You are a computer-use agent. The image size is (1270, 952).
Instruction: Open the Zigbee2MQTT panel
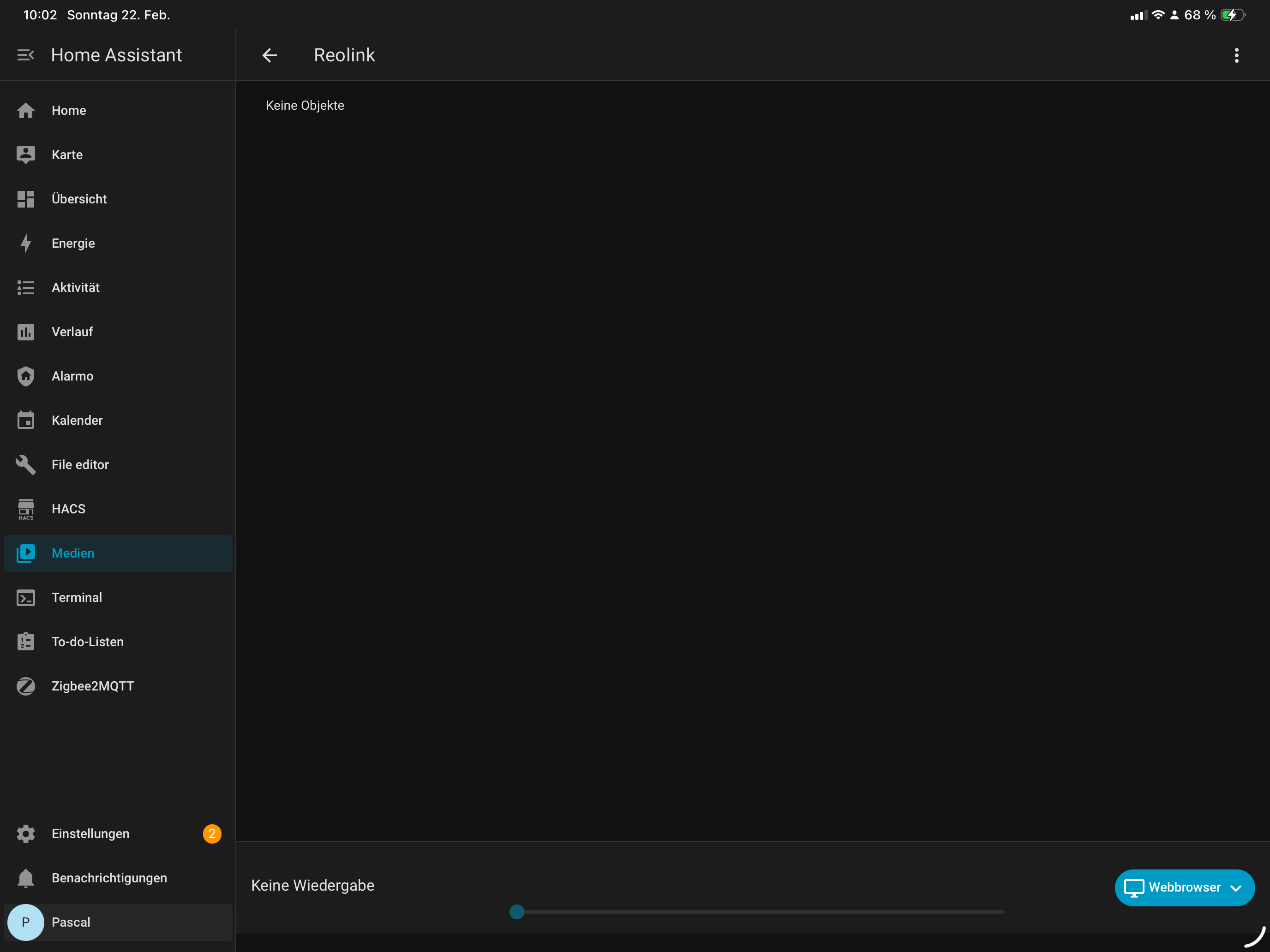click(118, 686)
